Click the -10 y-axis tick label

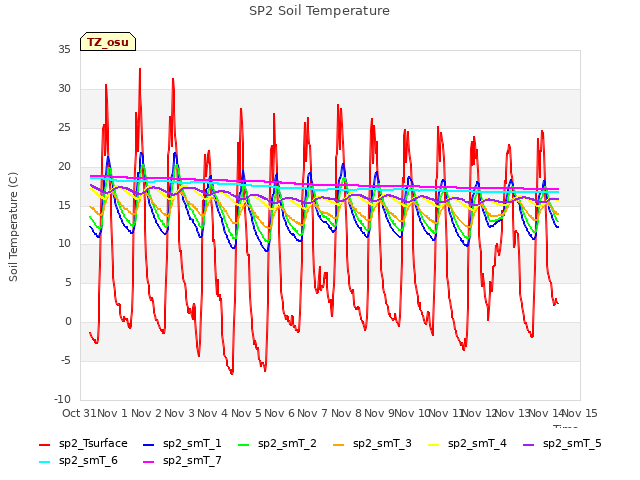pos(62,399)
